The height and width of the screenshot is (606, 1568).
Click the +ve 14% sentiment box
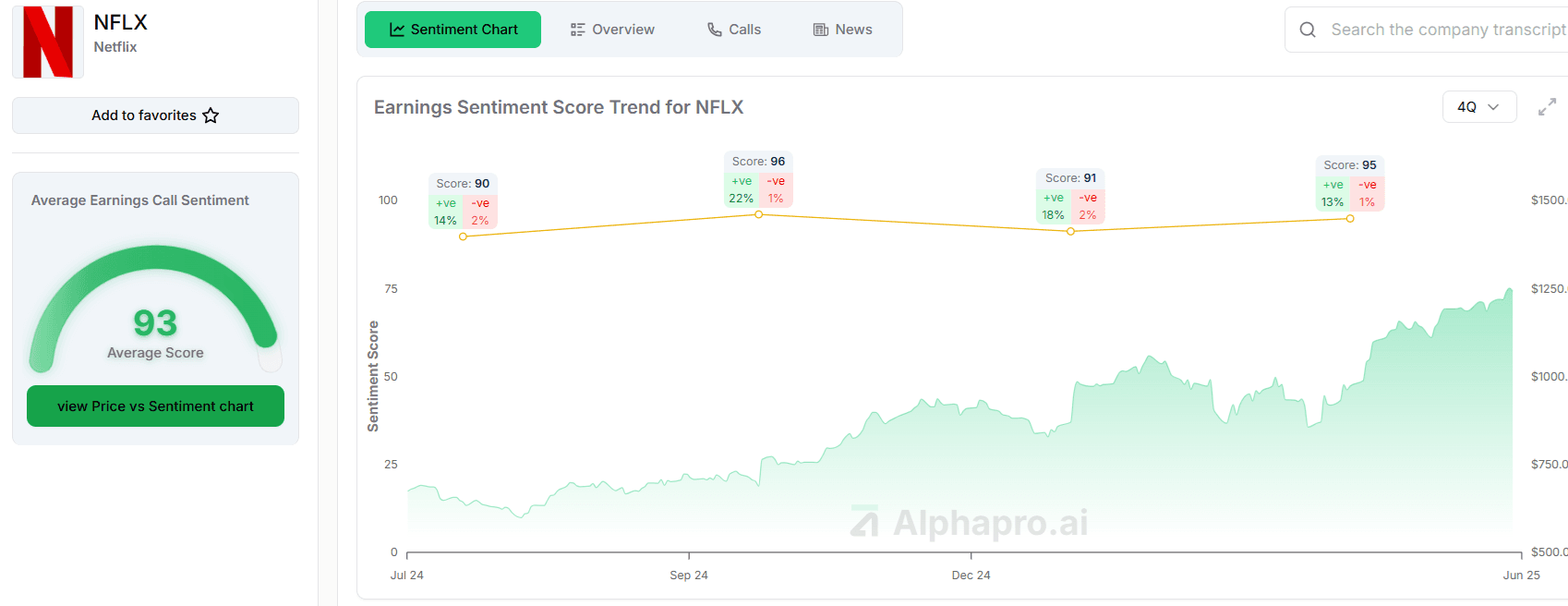click(x=446, y=212)
